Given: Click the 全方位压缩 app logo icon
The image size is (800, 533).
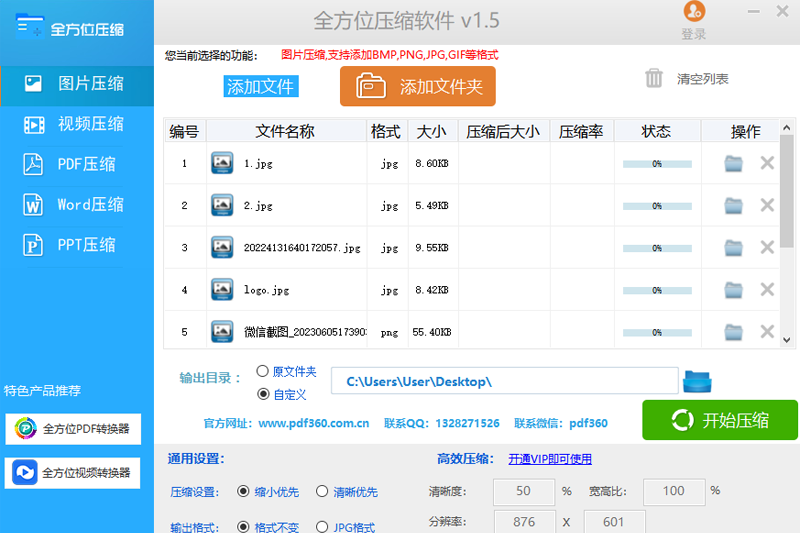Looking at the screenshot, I should point(29,26).
